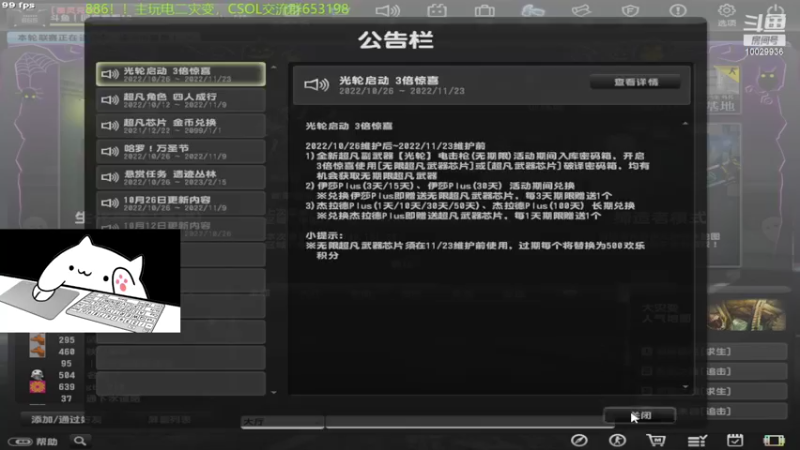Select announcement 10月26日更新内容

pyautogui.click(x=181, y=203)
